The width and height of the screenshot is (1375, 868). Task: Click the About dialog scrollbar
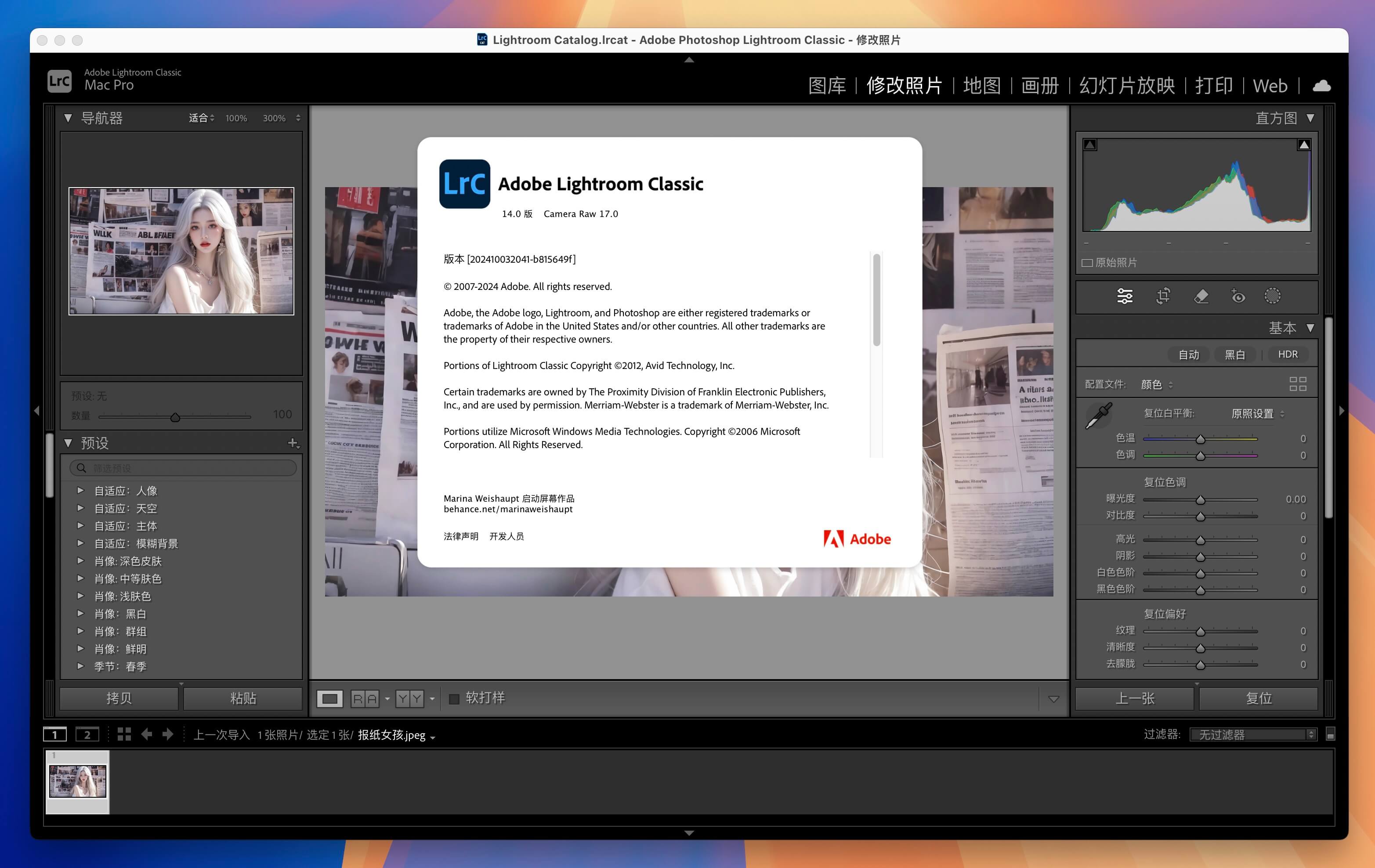pos(876,300)
